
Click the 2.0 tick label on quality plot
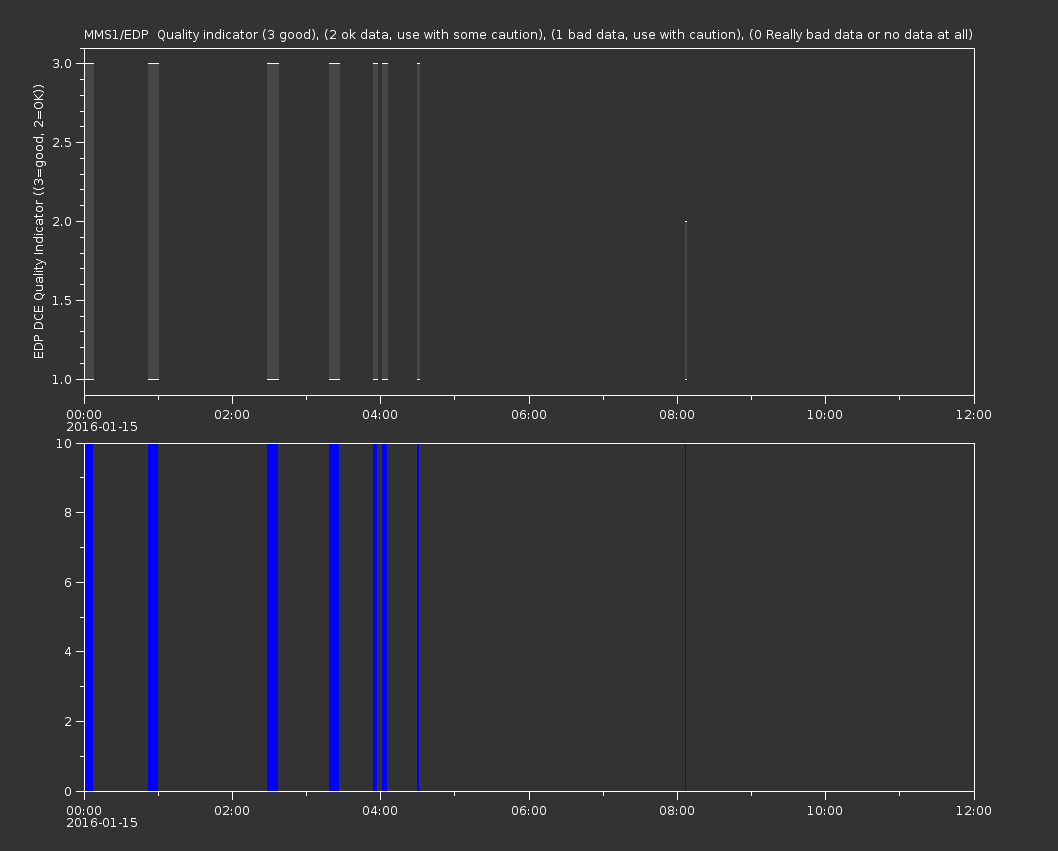pos(62,221)
